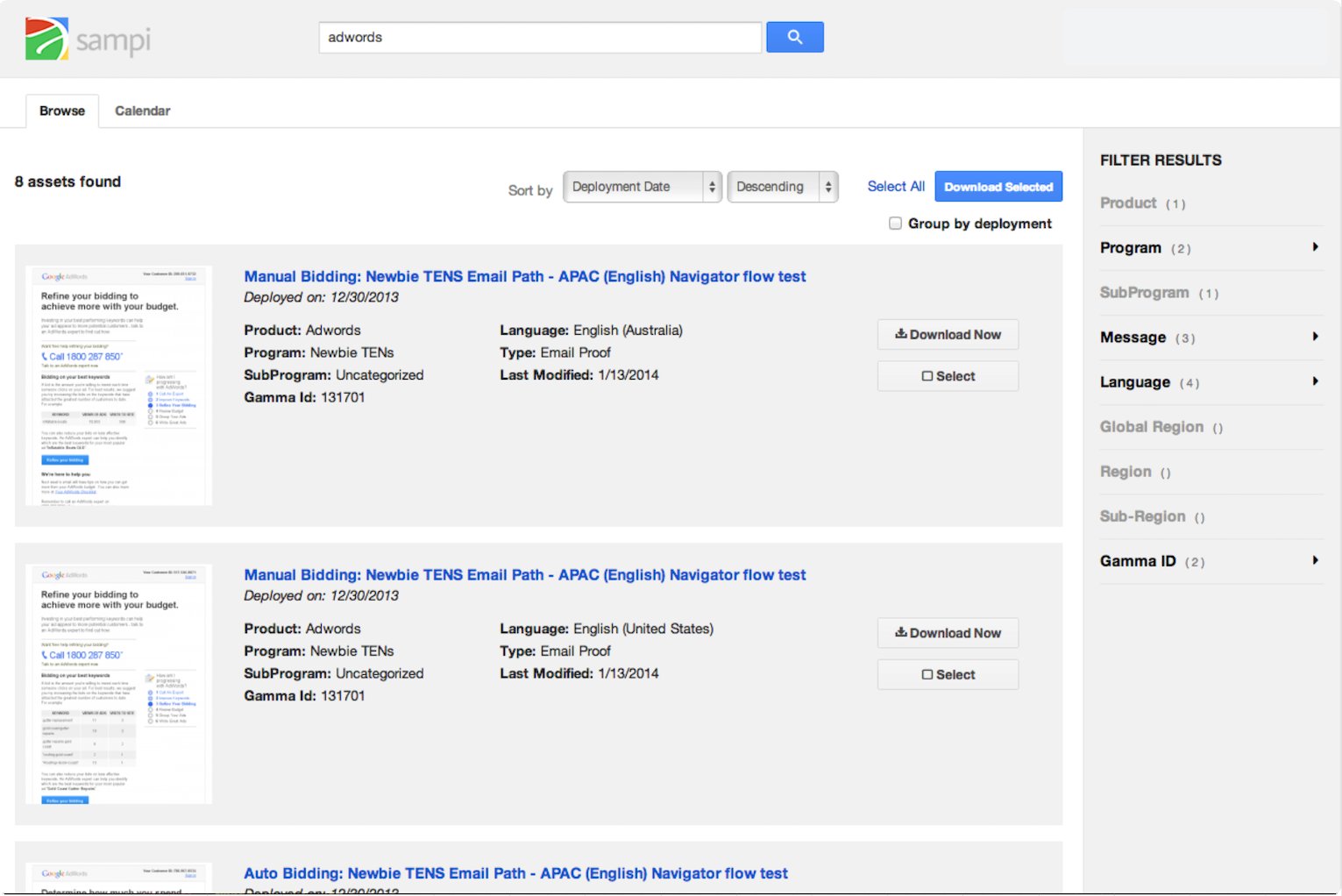Expand the Gamma ID filter
1342x896 pixels.
(x=1315, y=560)
